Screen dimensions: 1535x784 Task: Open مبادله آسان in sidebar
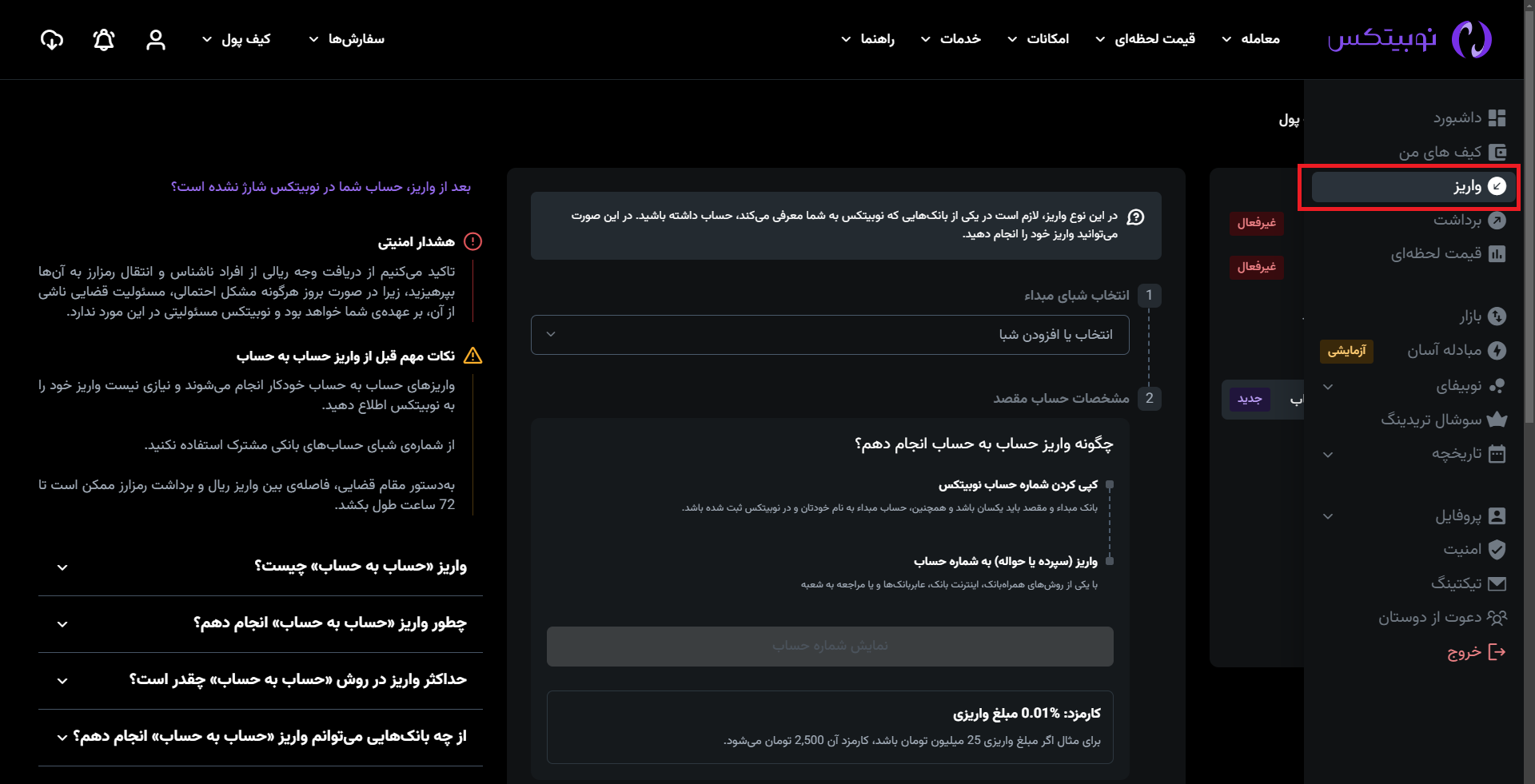point(1444,350)
